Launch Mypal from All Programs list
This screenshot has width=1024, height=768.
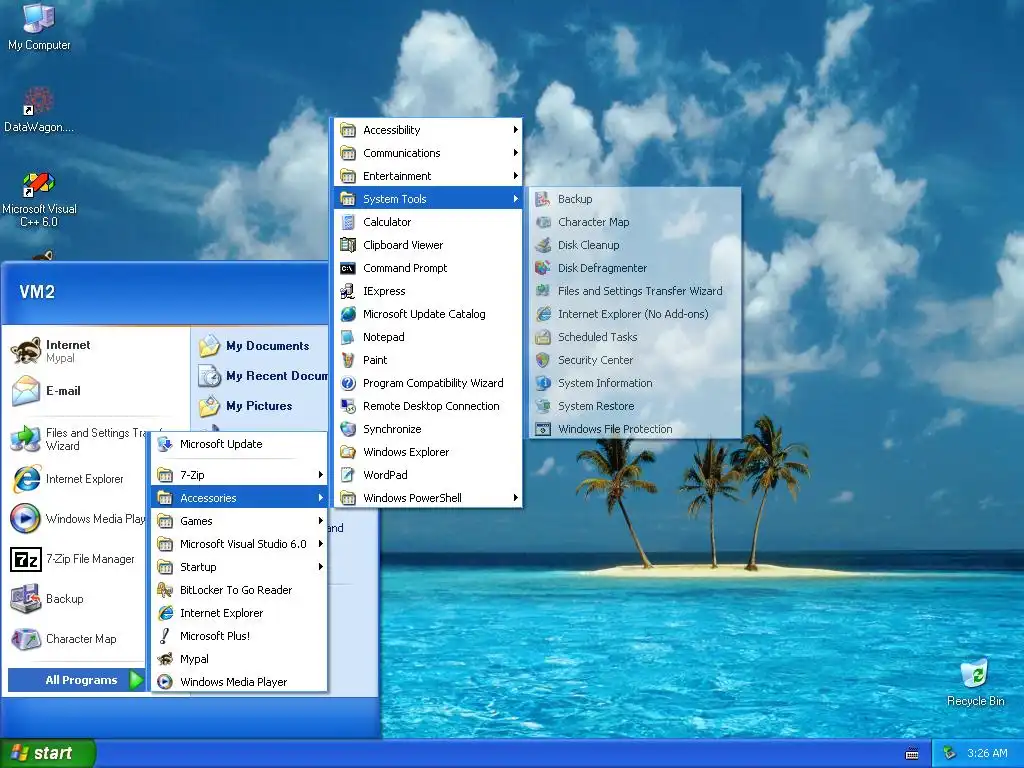click(239, 659)
